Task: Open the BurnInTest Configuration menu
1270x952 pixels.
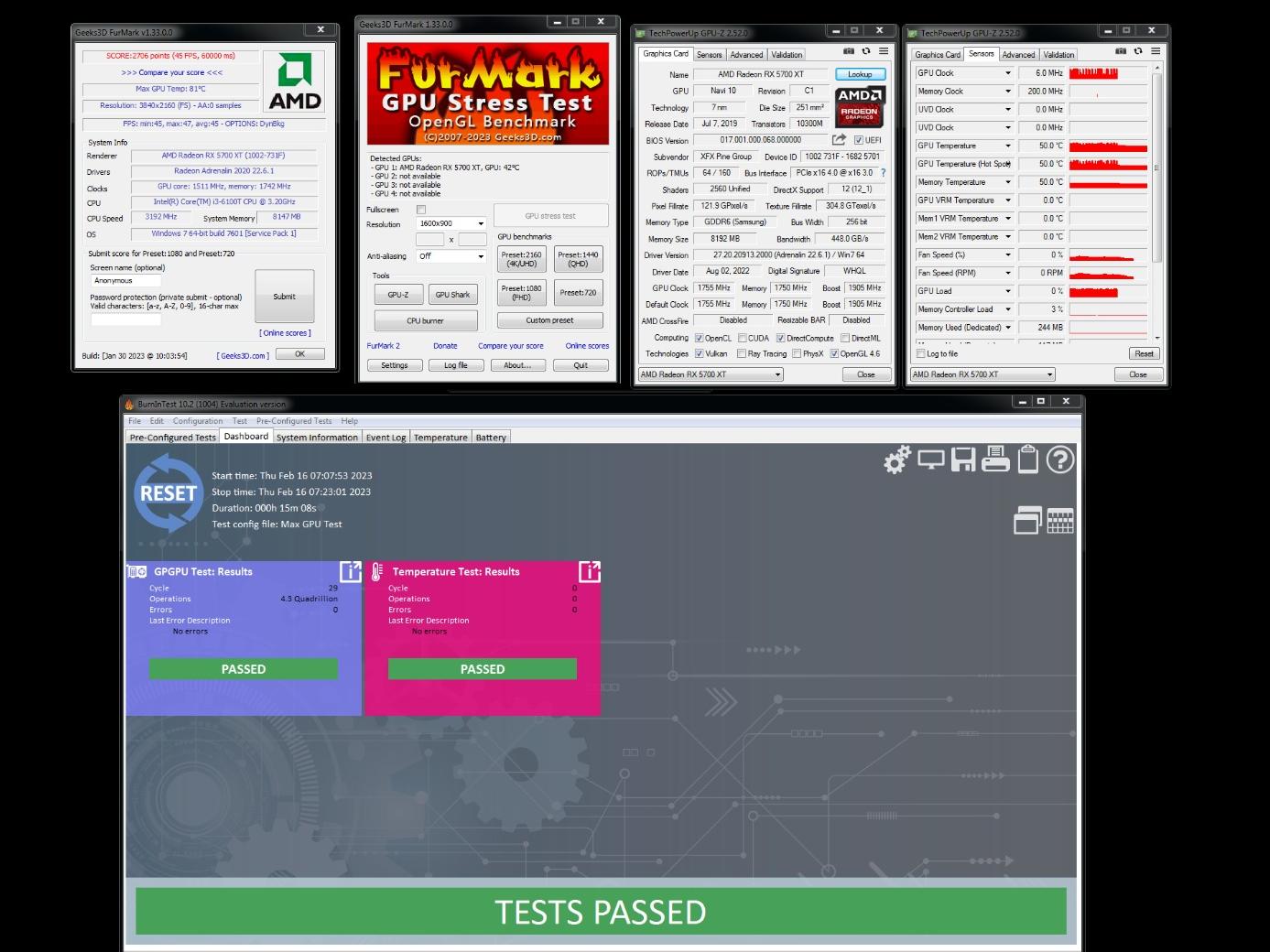Action: (198, 421)
